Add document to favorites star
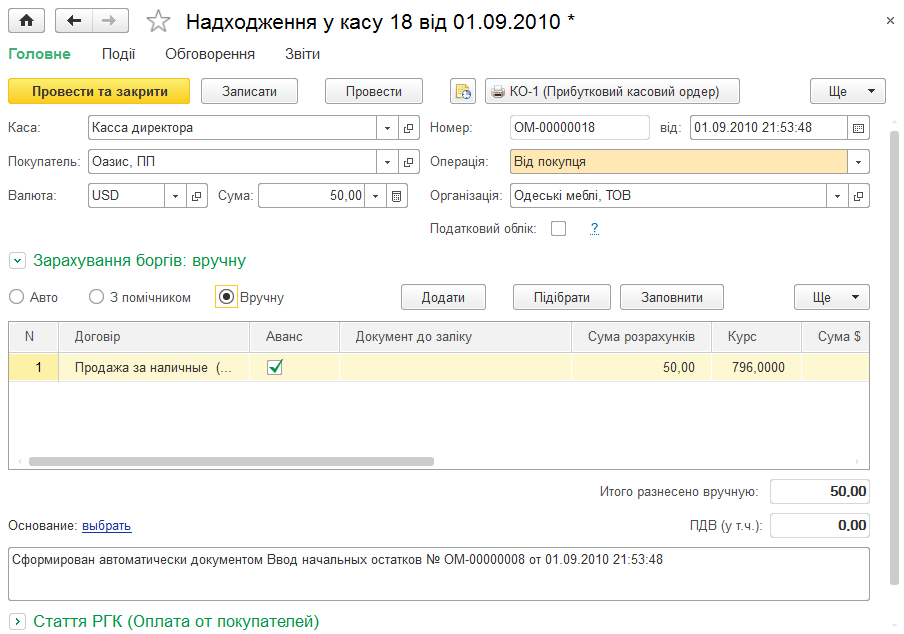904x634 pixels. [158, 22]
